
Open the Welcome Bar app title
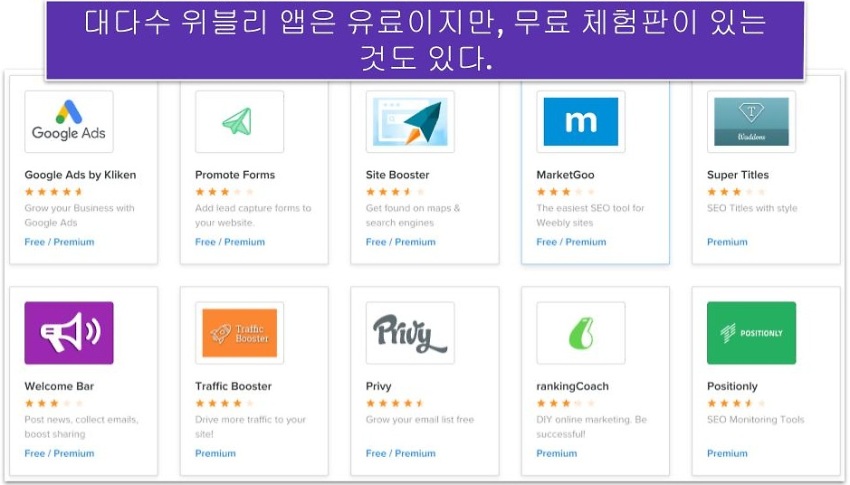coord(59,386)
